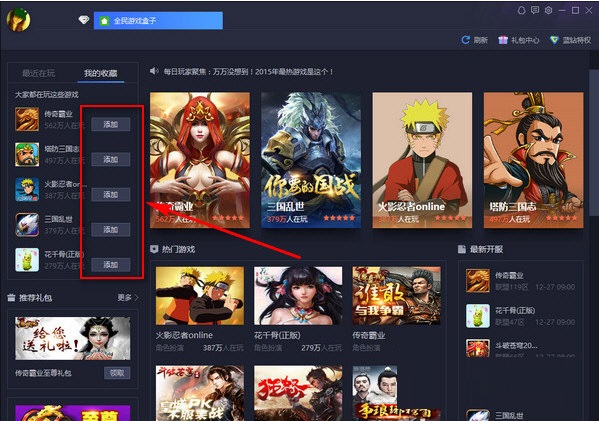Open 礼包中心 gift center
The image size is (599, 421).
(x=525, y=40)
